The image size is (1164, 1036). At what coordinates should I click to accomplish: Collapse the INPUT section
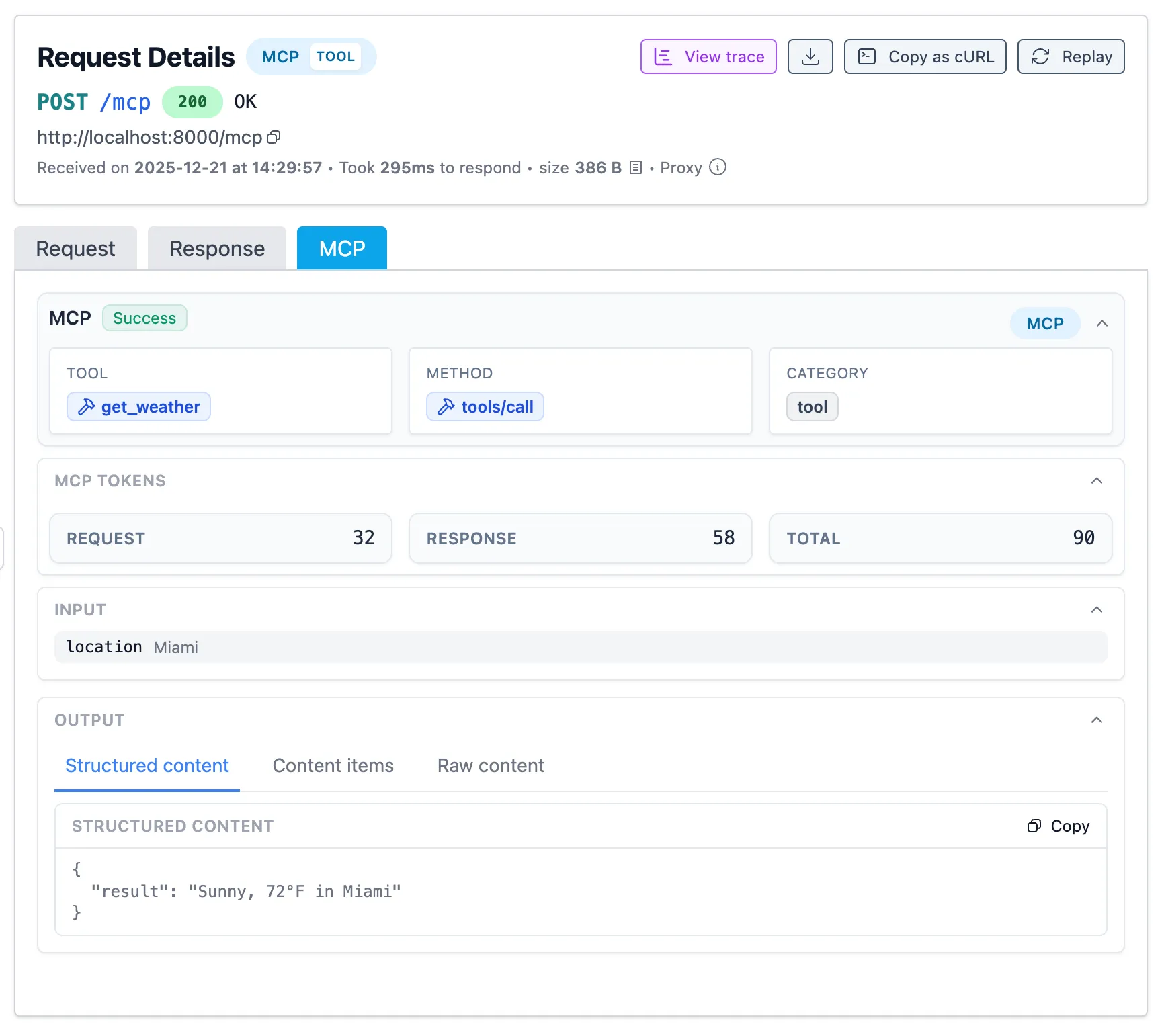coord(1097,609)
